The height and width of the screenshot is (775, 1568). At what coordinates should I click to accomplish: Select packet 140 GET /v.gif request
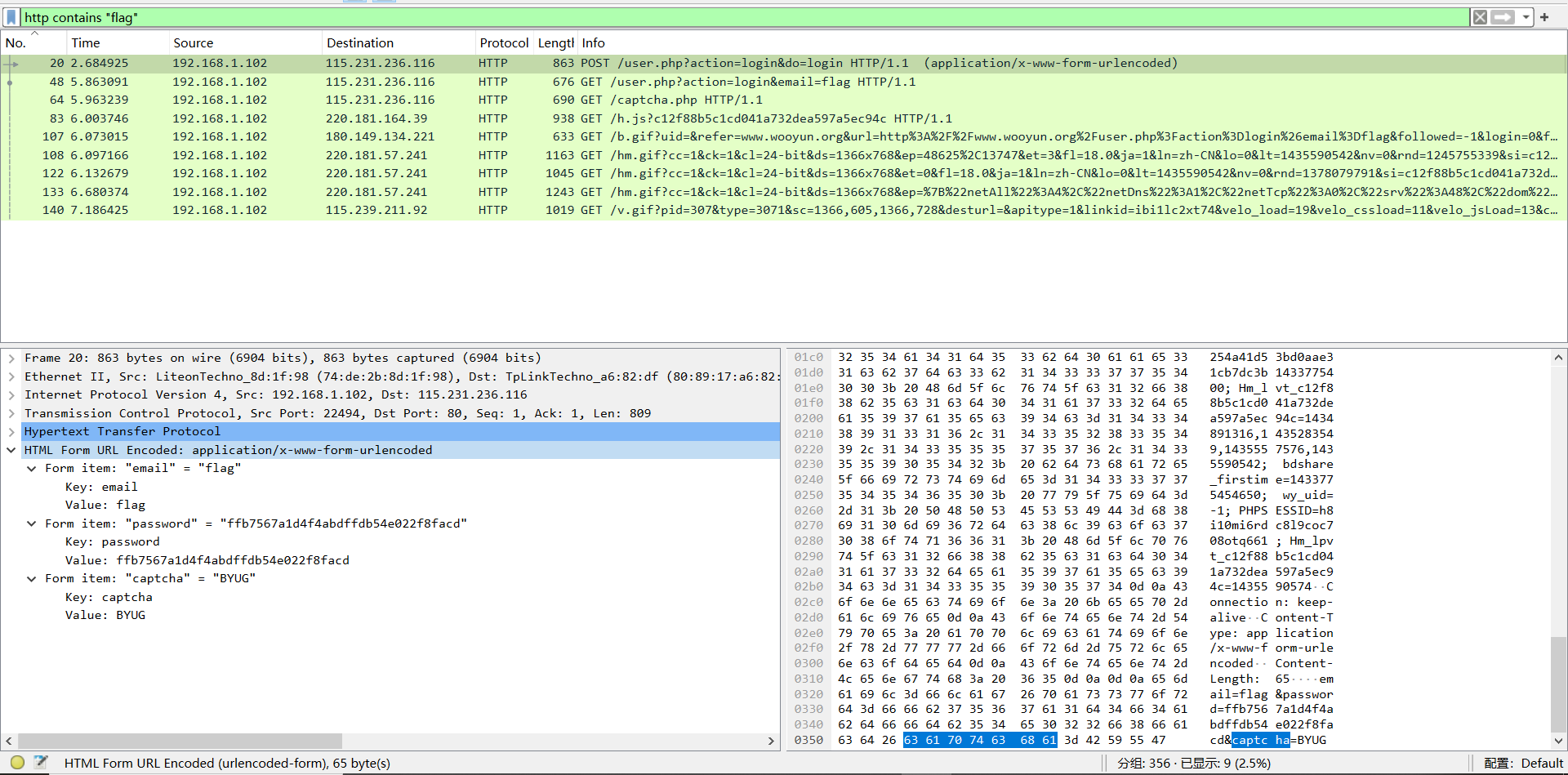(784, 210)
